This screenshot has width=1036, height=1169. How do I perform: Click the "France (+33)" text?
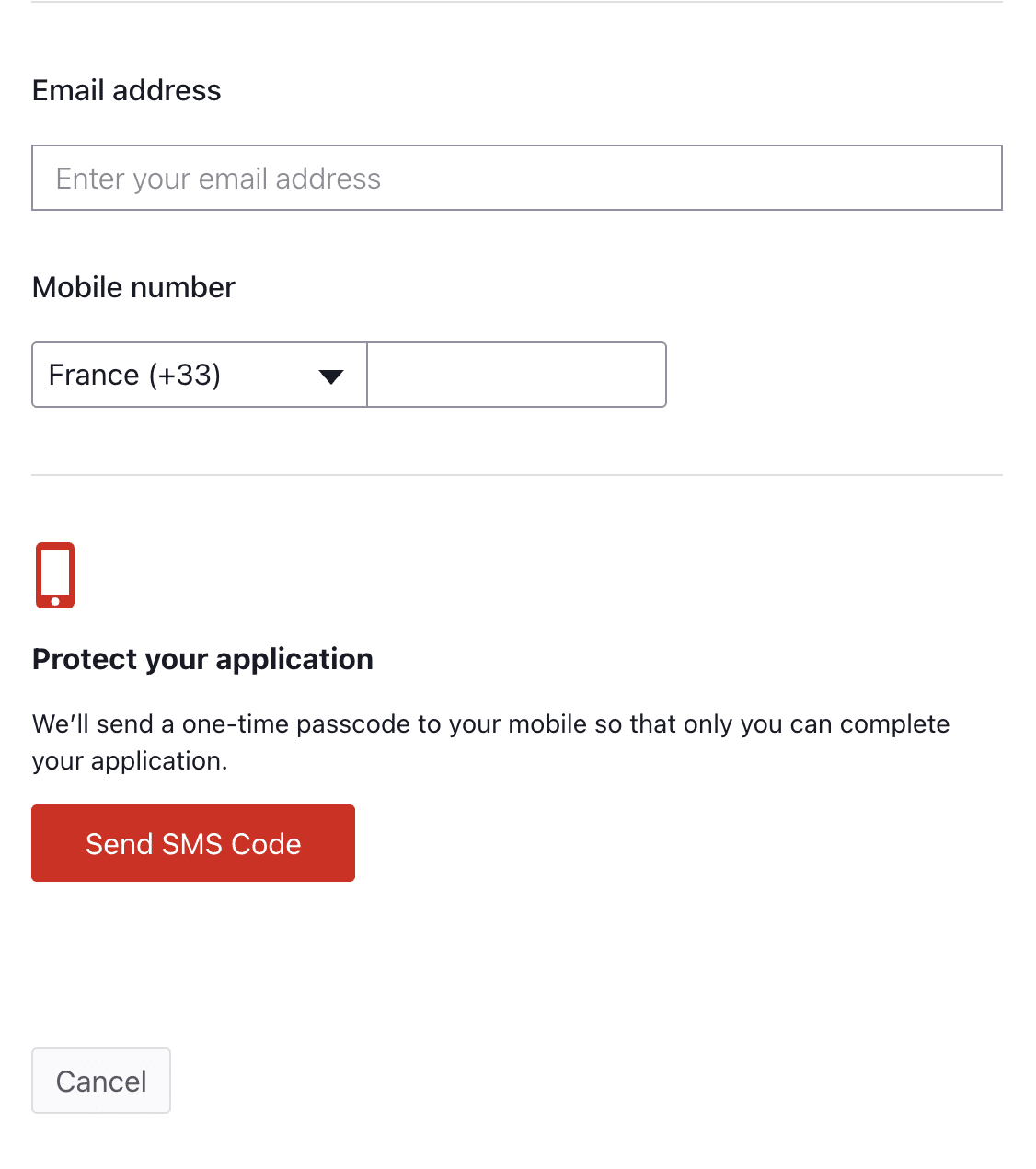coord(134,375)
